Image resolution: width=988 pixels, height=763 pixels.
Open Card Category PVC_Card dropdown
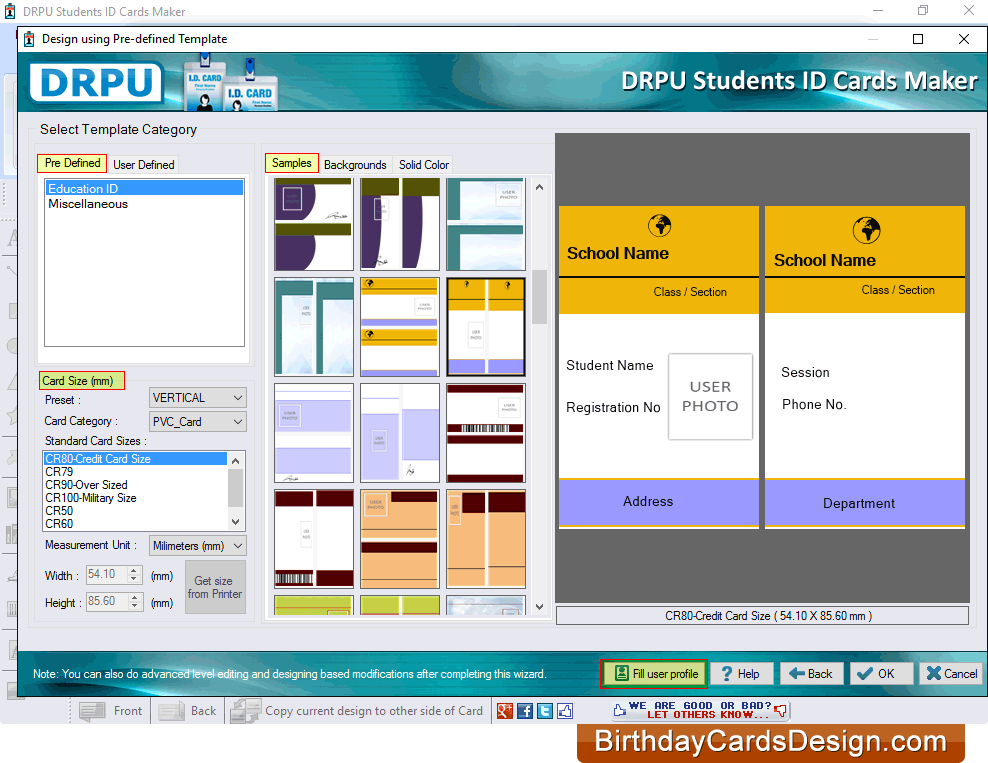197,422
